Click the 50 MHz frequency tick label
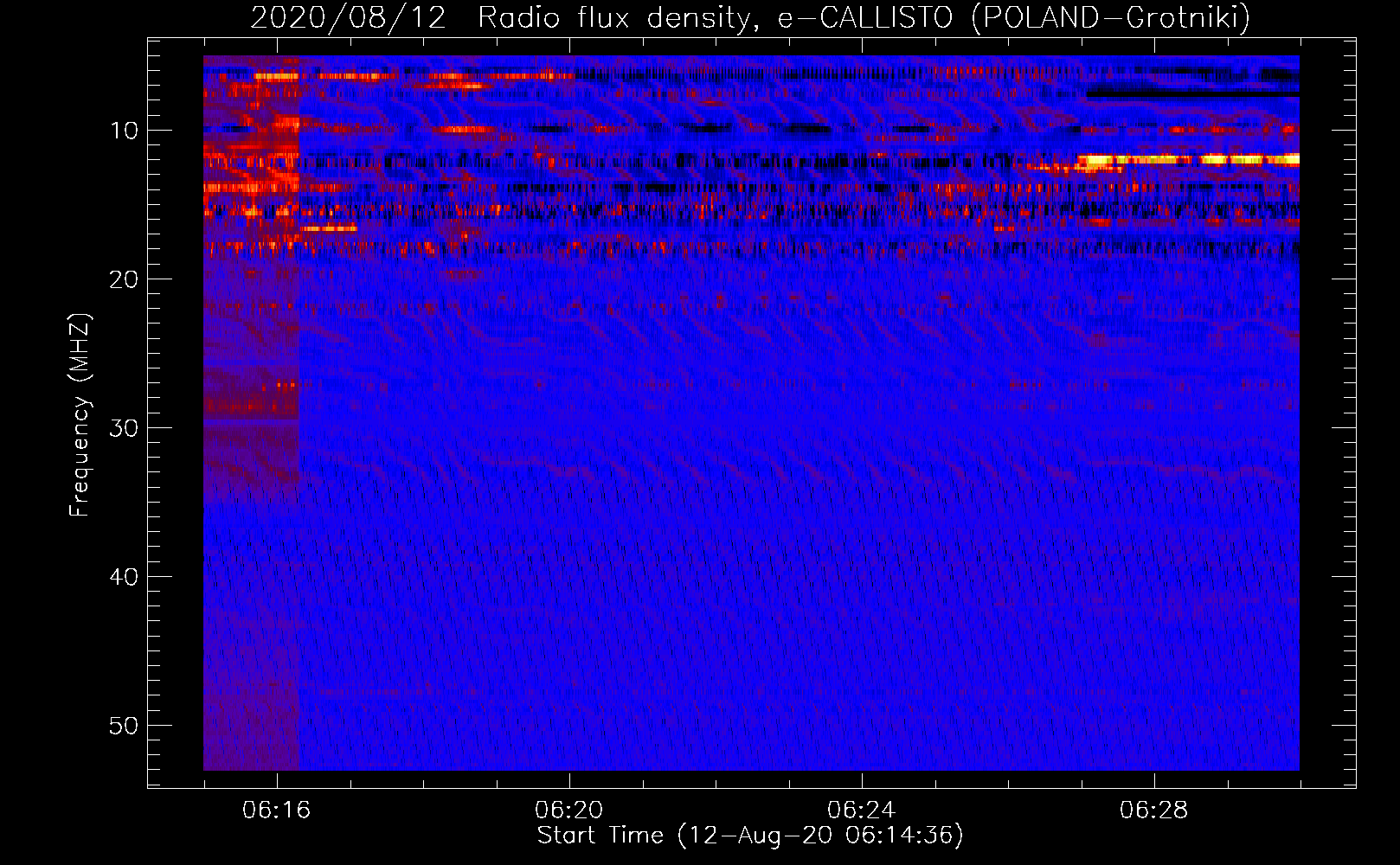This screenshot has height=865, width=1400. tap(124, 726)
